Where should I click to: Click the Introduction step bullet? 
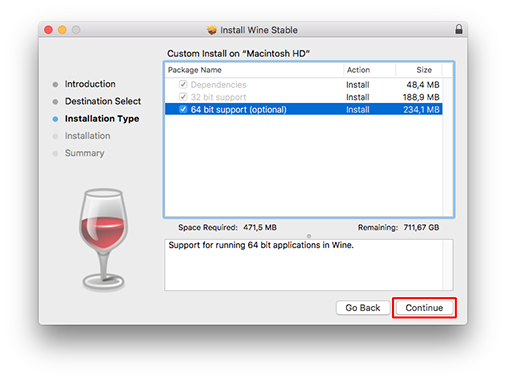coord(55,84)
